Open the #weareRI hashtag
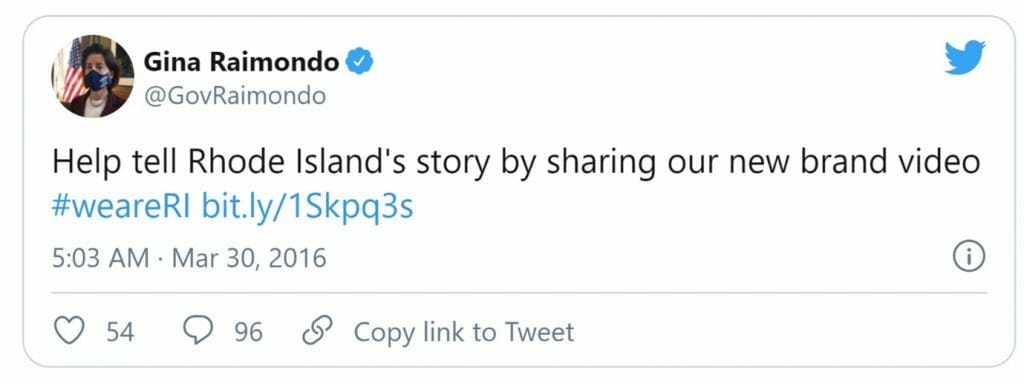Screen dimensions: 1024x384 click(121, 207)
